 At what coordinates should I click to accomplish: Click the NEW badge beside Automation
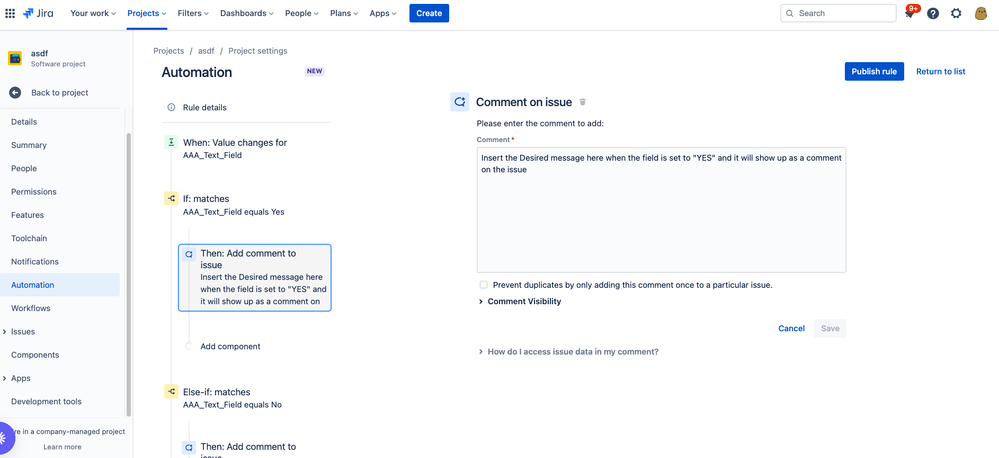(x=315, y=71)
